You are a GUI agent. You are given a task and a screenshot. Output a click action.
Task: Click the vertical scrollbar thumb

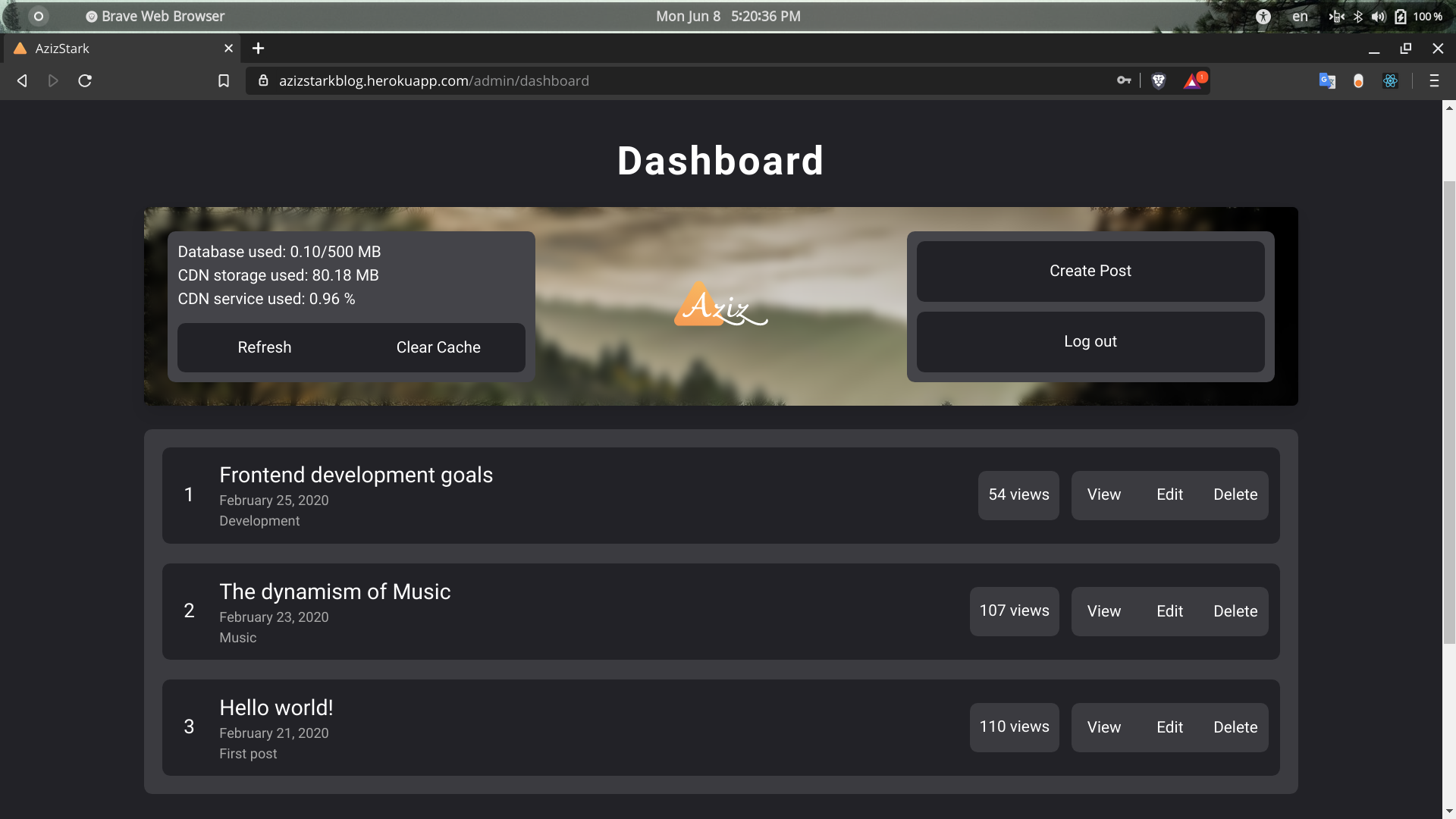pyautogui.click(x=1449, y=413)
